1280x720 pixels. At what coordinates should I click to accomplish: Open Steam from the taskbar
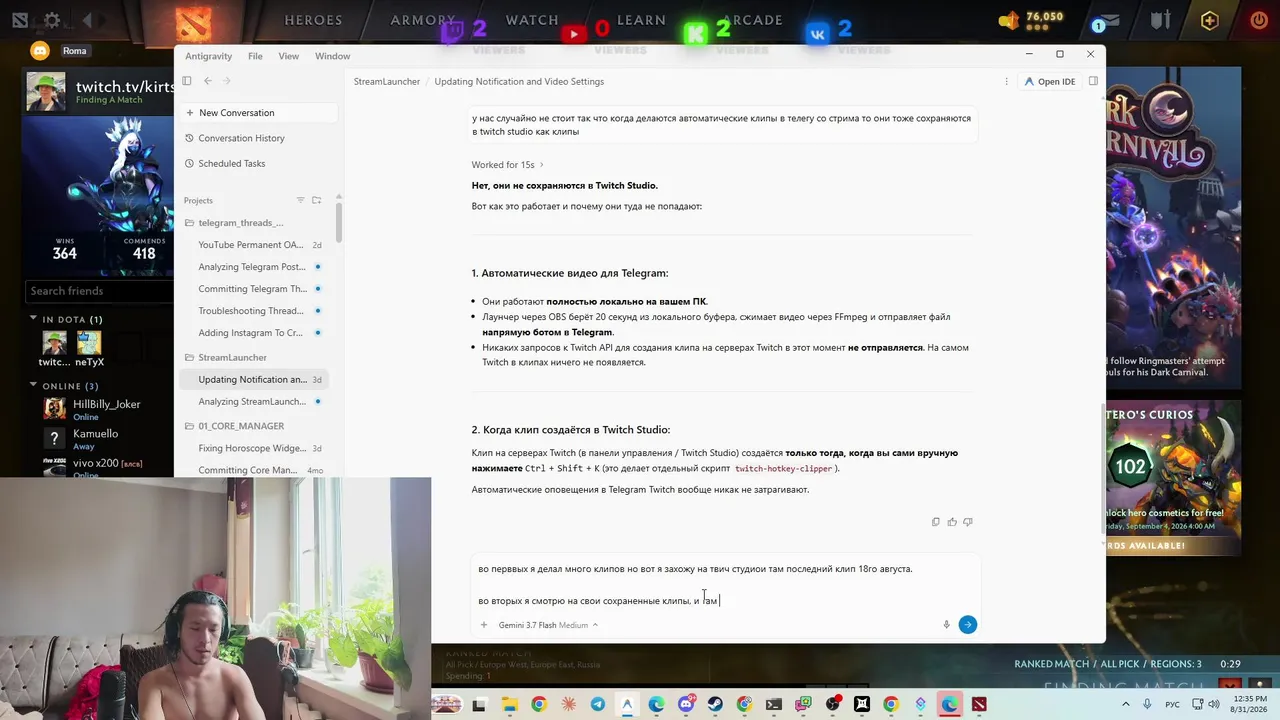point(715,704)
